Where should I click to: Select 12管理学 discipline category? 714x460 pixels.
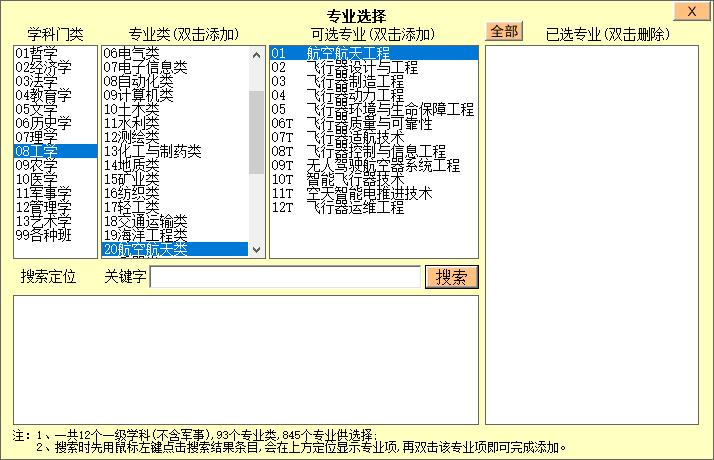(42, 207)
